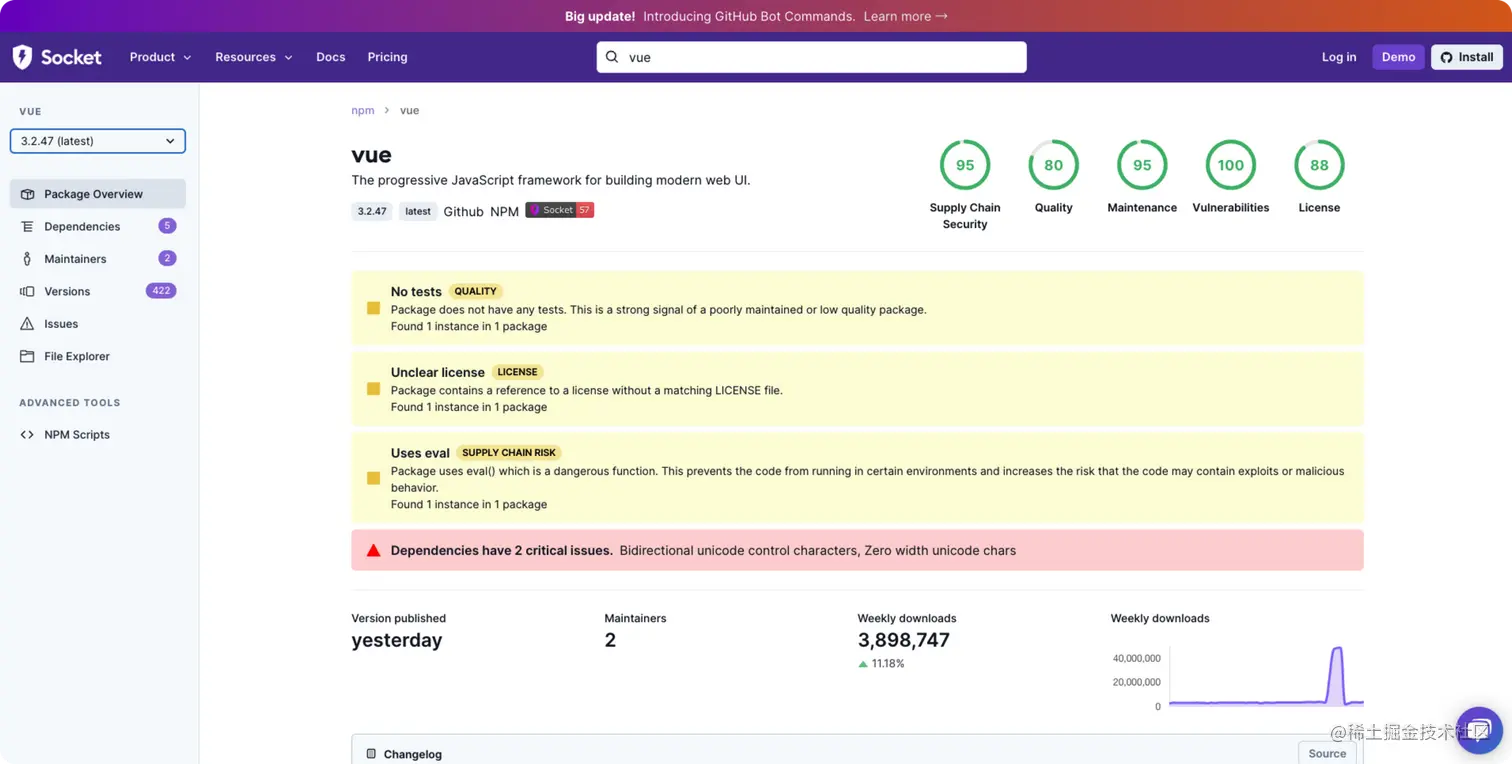1512x764 pixels.
Task: Click the 3.2.47 version tag
Action: 372,211
